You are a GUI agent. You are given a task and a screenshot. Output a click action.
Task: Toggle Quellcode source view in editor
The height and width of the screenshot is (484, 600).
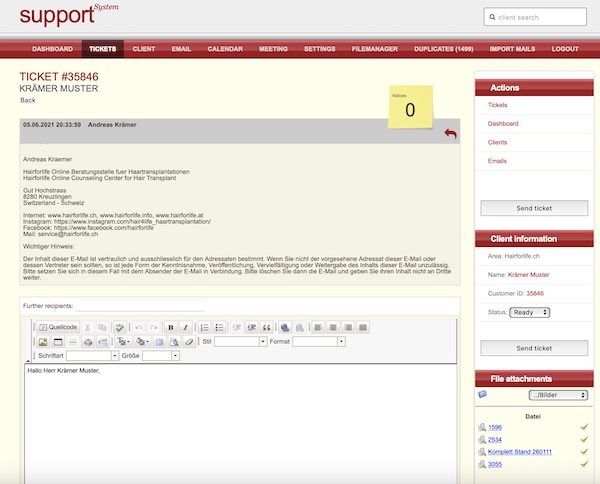[58, 327]
